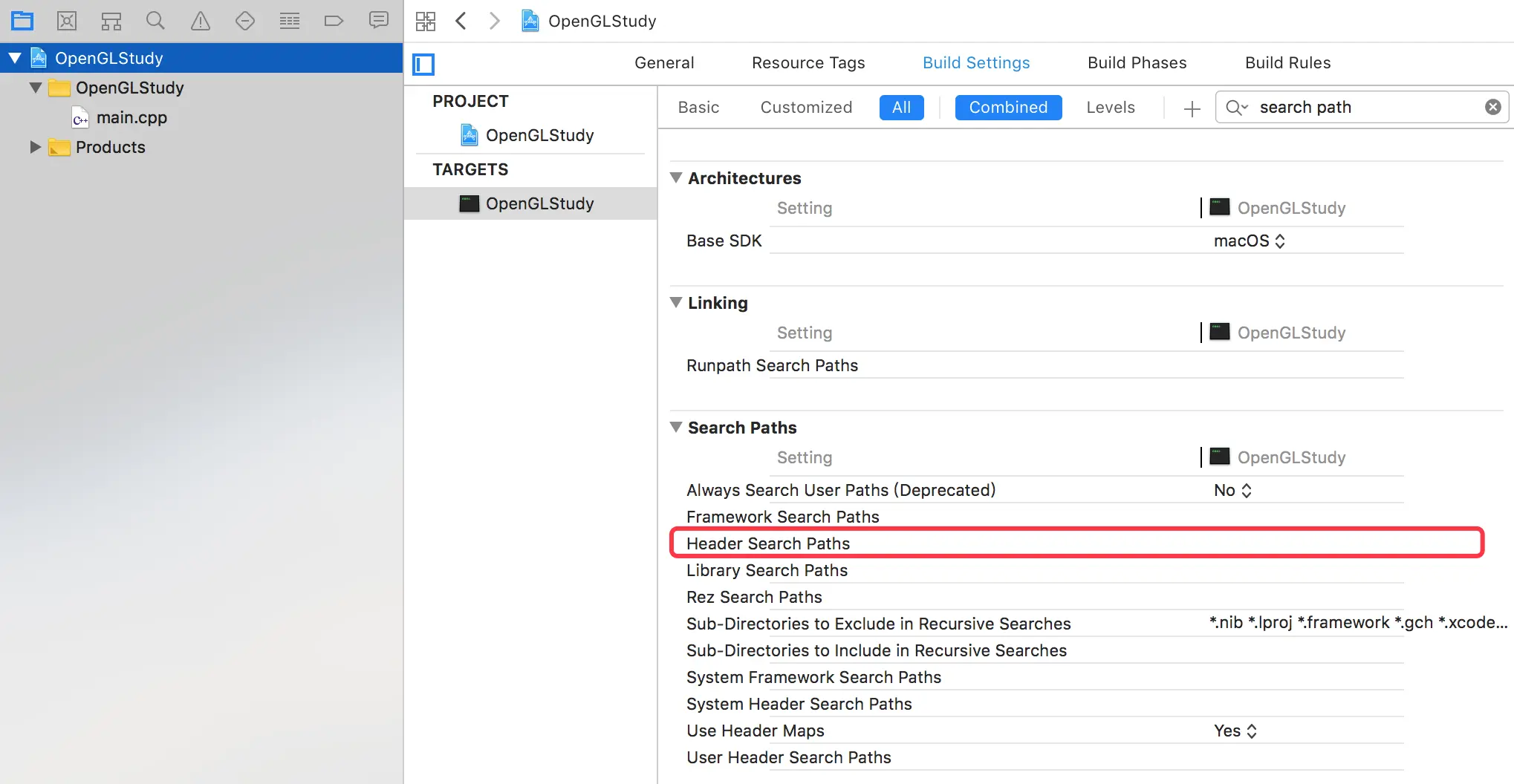
Task: Change the Use Header Maps value
Action: click(1235, 731)
